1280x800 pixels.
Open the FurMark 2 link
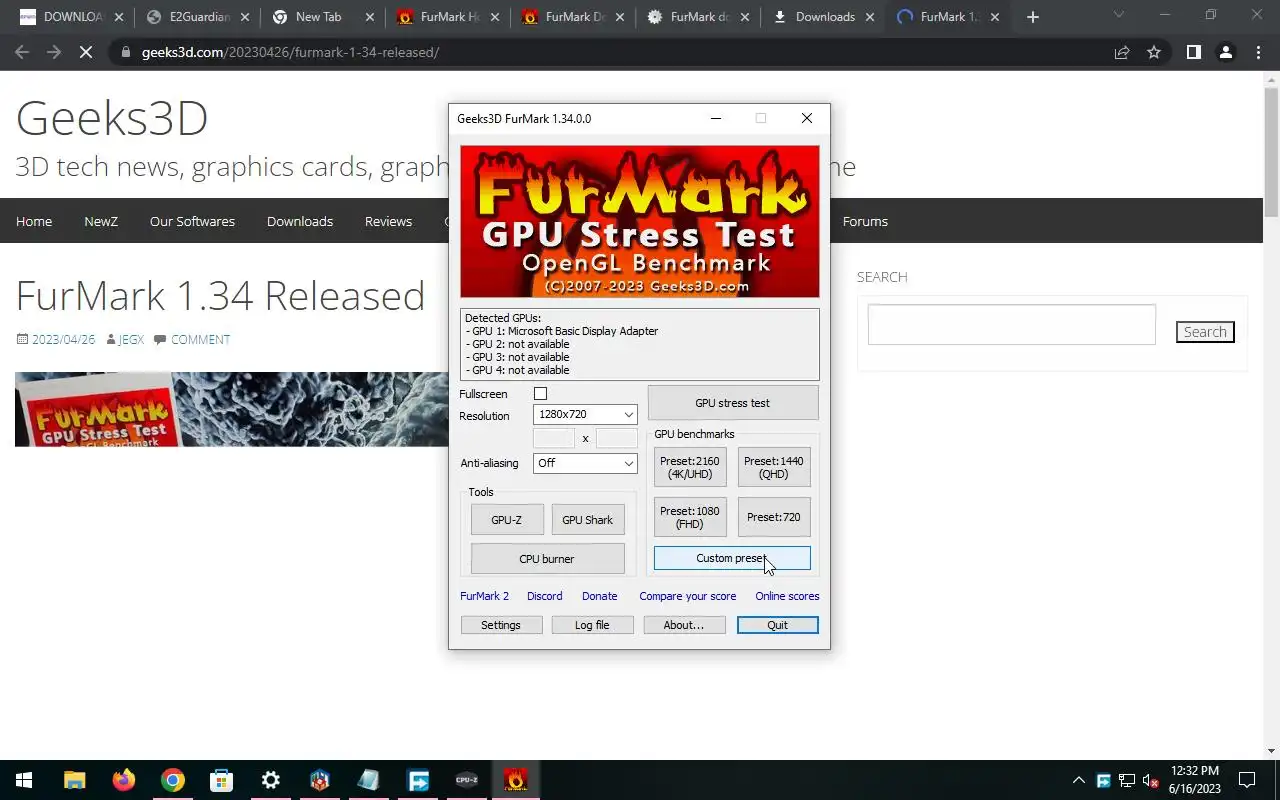484,596
